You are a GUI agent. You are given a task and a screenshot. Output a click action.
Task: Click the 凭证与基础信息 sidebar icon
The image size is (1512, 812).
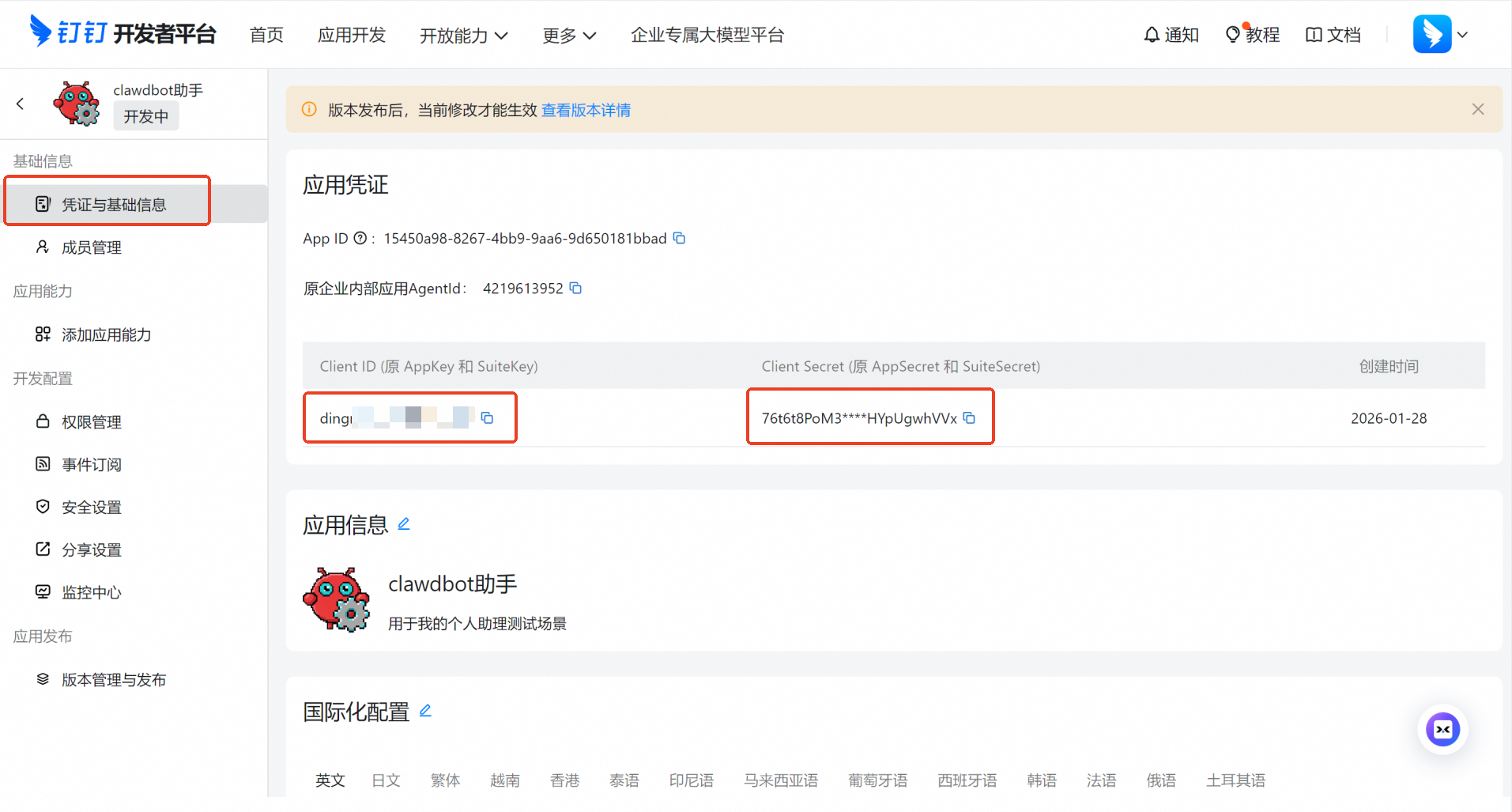click(x=43, y=204)
